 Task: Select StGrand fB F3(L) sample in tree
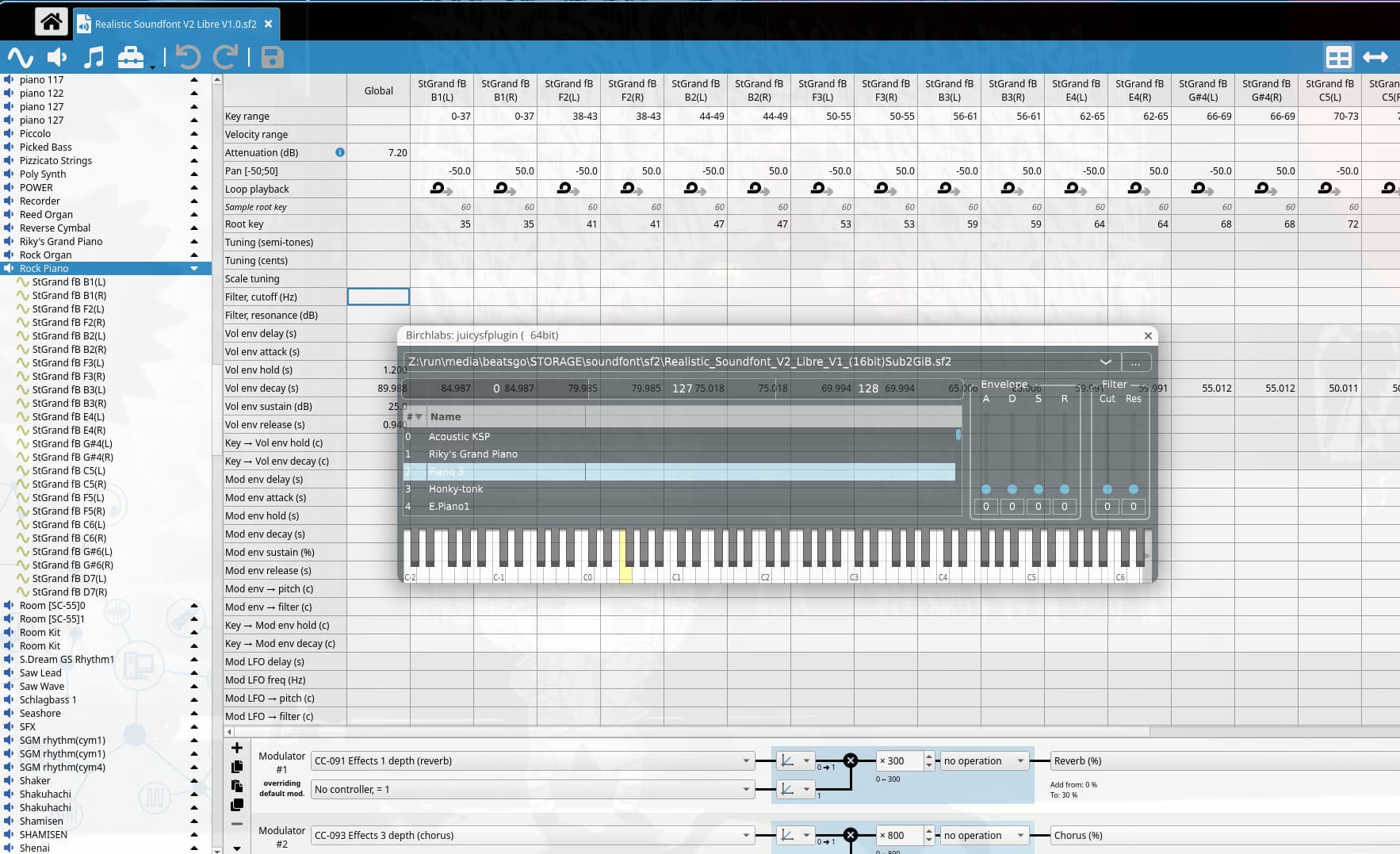(x=68, y=362)
